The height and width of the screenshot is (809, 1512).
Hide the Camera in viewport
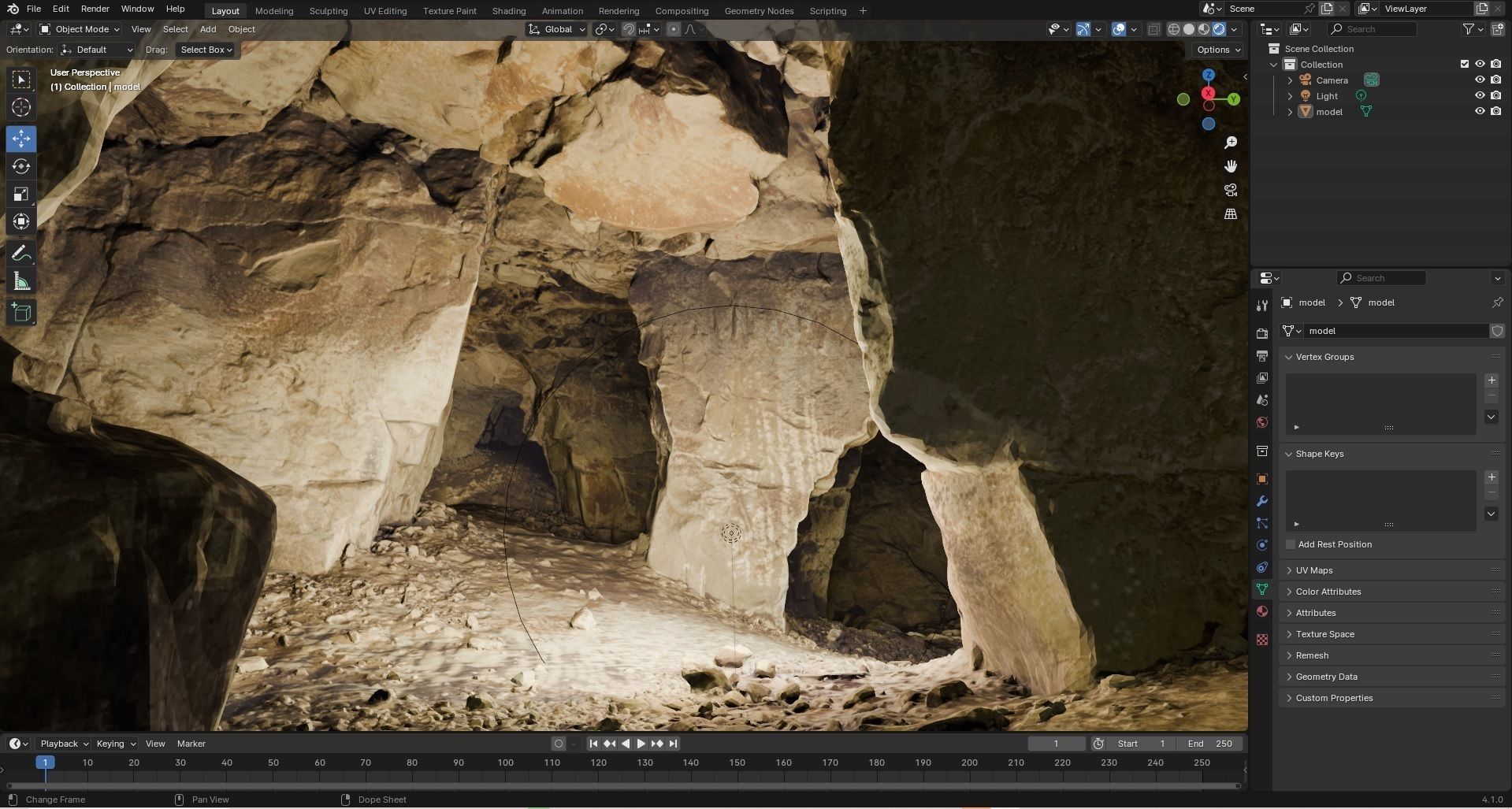click(x=1480, y=80)
